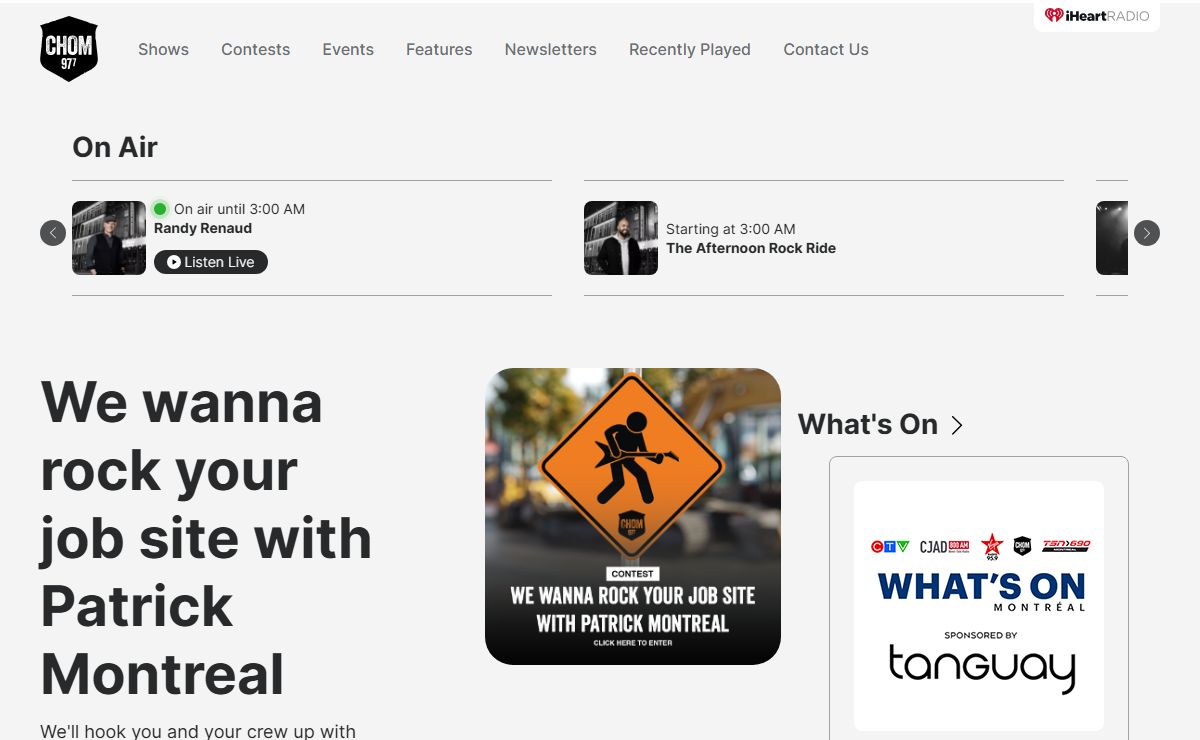Click the Randy Renaud show name
Image resolution: width=1200 pixels, height=740 pixels.
point(203,228)
